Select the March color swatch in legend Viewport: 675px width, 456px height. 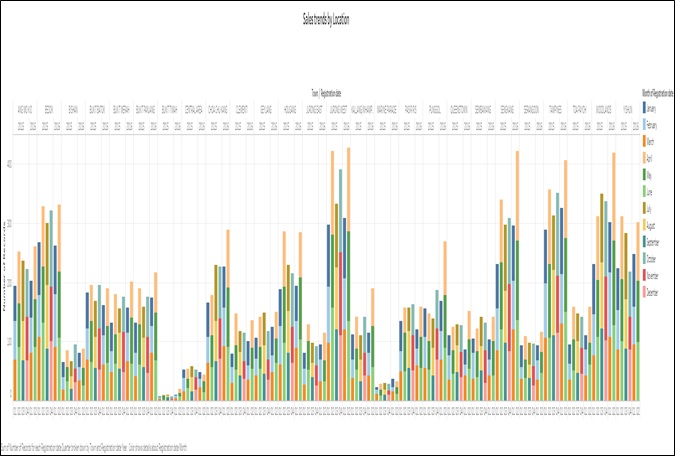(x=644, y=141)
